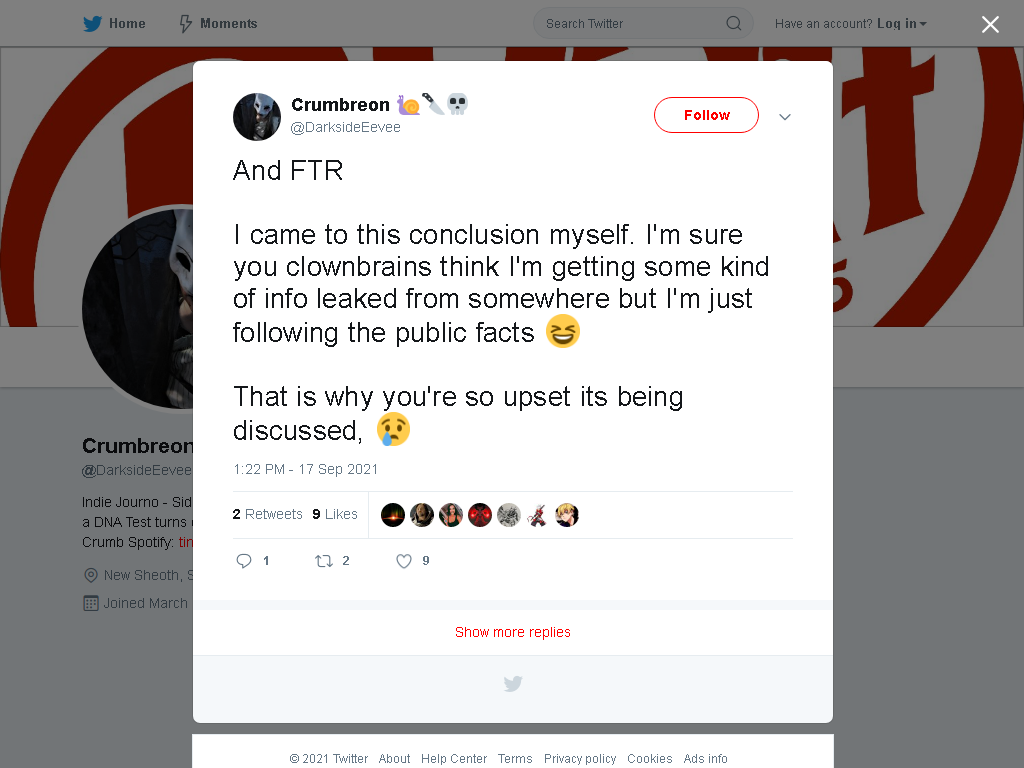
Task: Open the @DarksideEevee handle link
Action: [345, 127]
